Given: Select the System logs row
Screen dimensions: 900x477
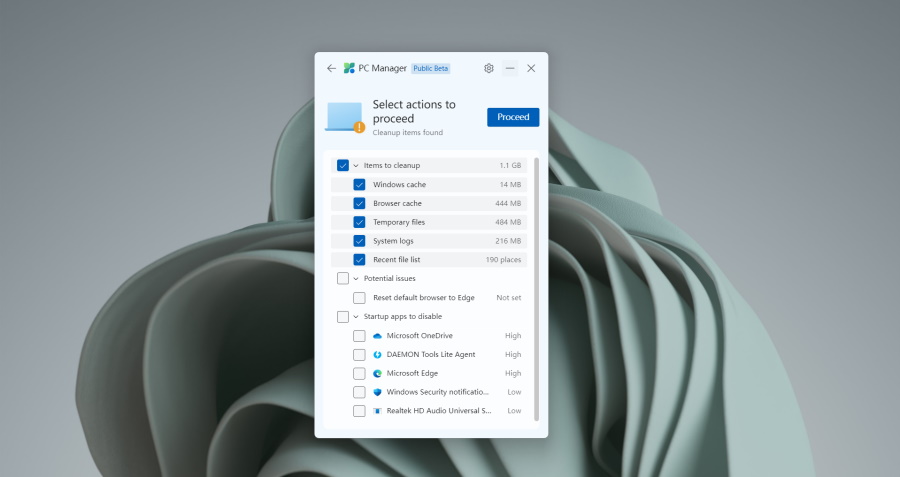Looking at the screenshot, I should [440, 241].
